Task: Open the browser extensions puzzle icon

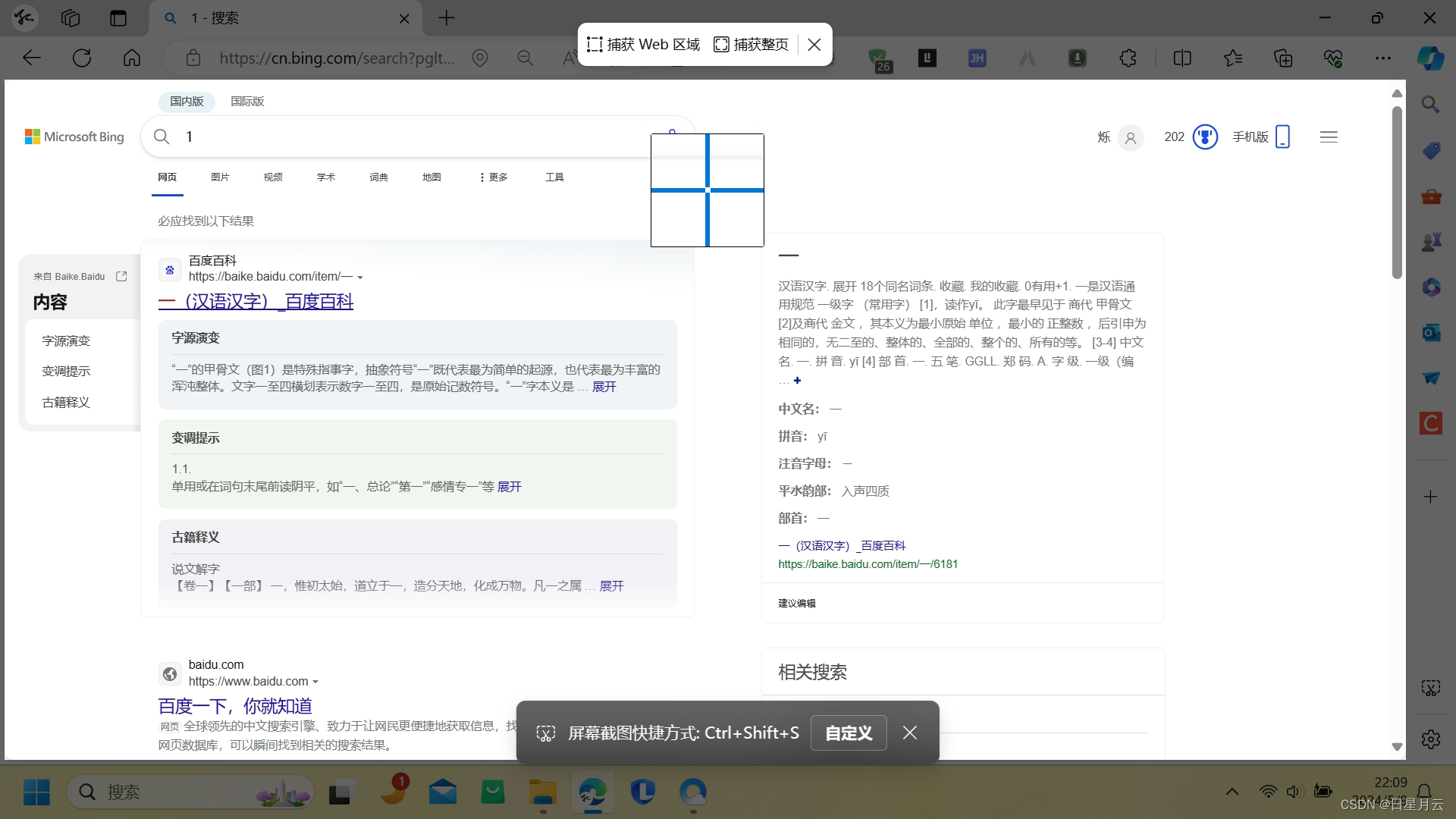Action: coord(1128,58)
